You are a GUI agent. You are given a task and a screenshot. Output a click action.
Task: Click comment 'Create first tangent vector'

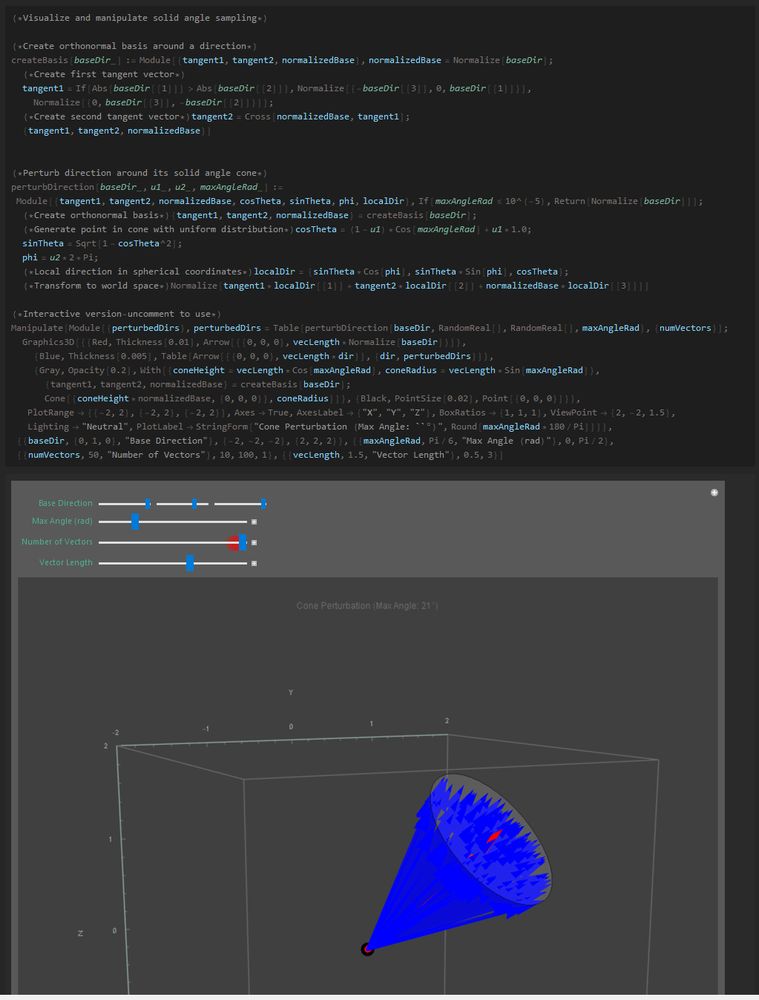(x=103, y=74)
